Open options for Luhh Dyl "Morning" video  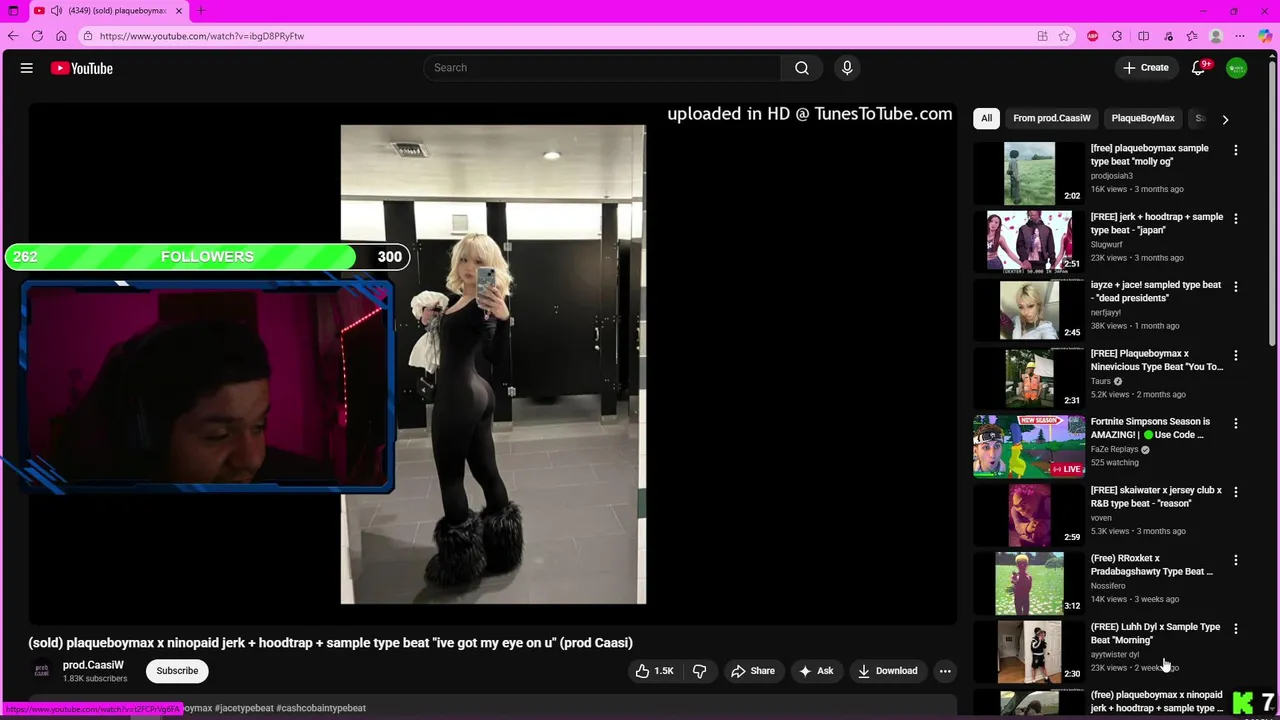tap(1235, 629)
